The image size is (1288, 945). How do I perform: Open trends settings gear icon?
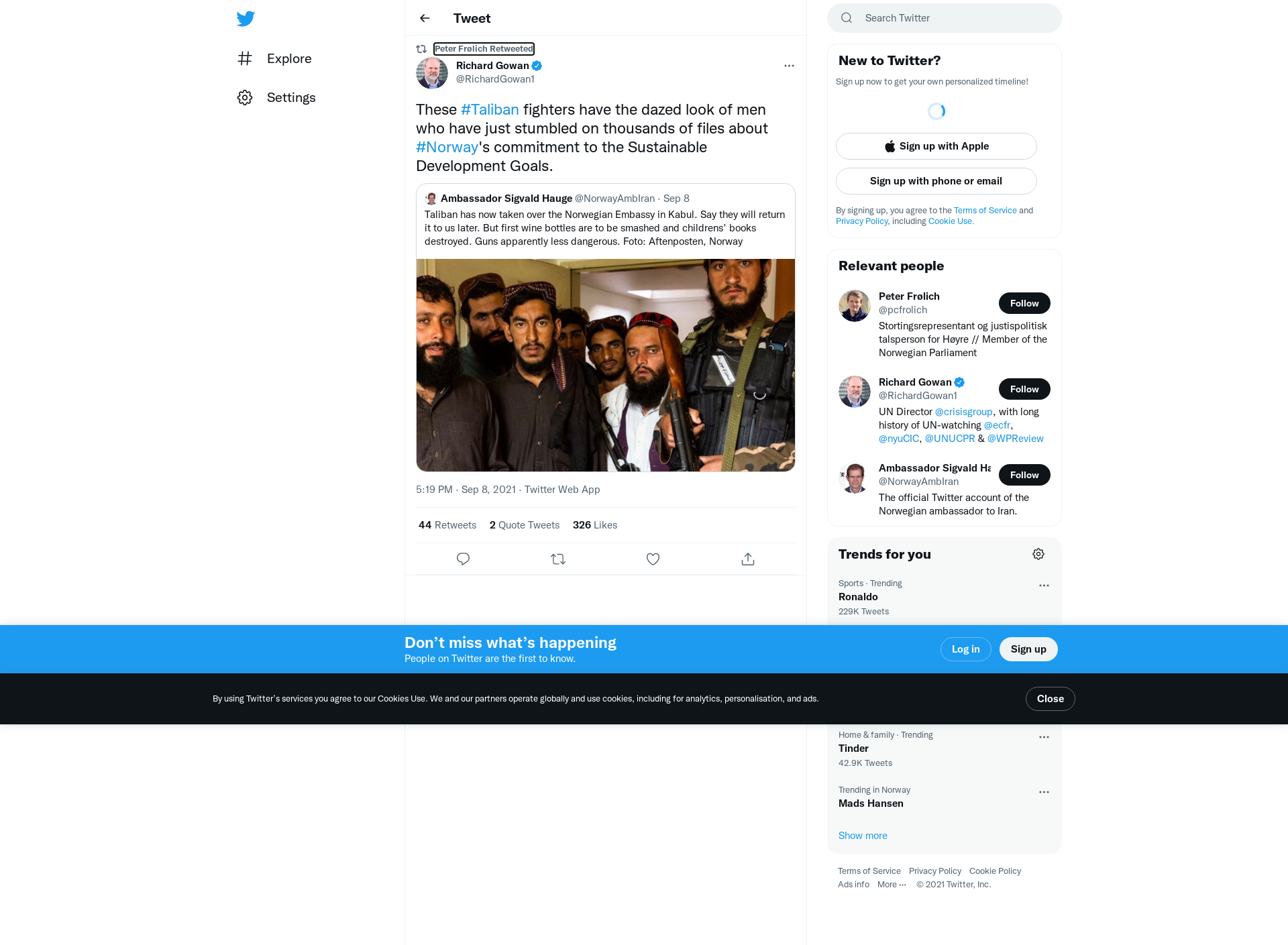point(1038,554)
